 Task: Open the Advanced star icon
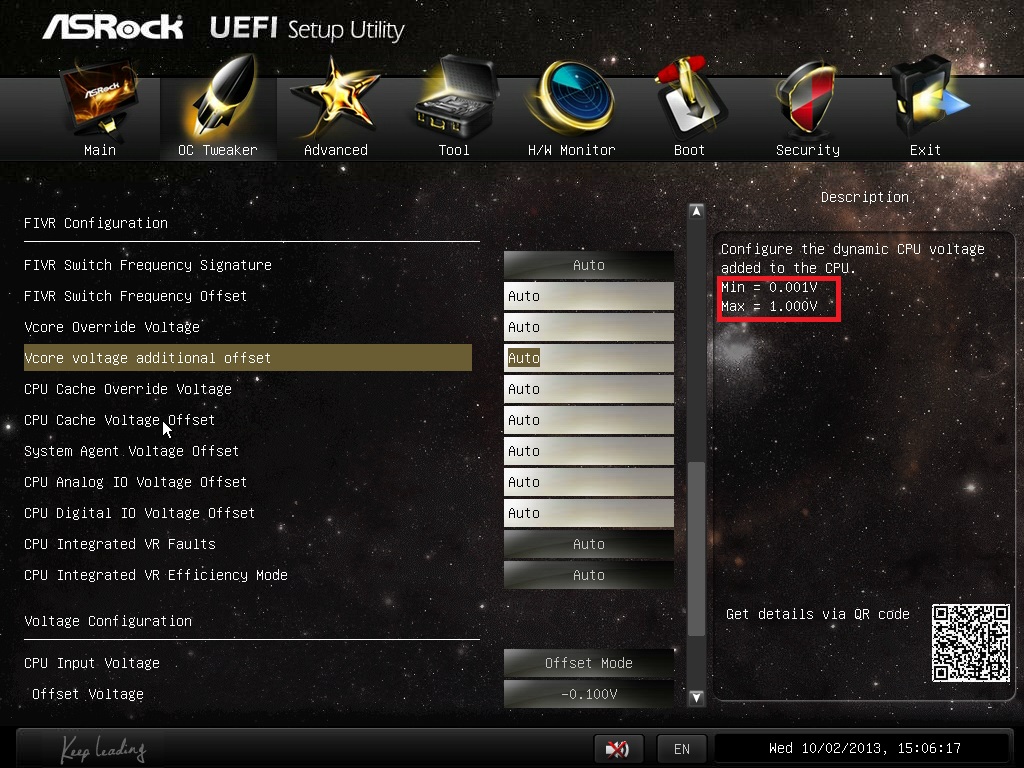(335, 99)
